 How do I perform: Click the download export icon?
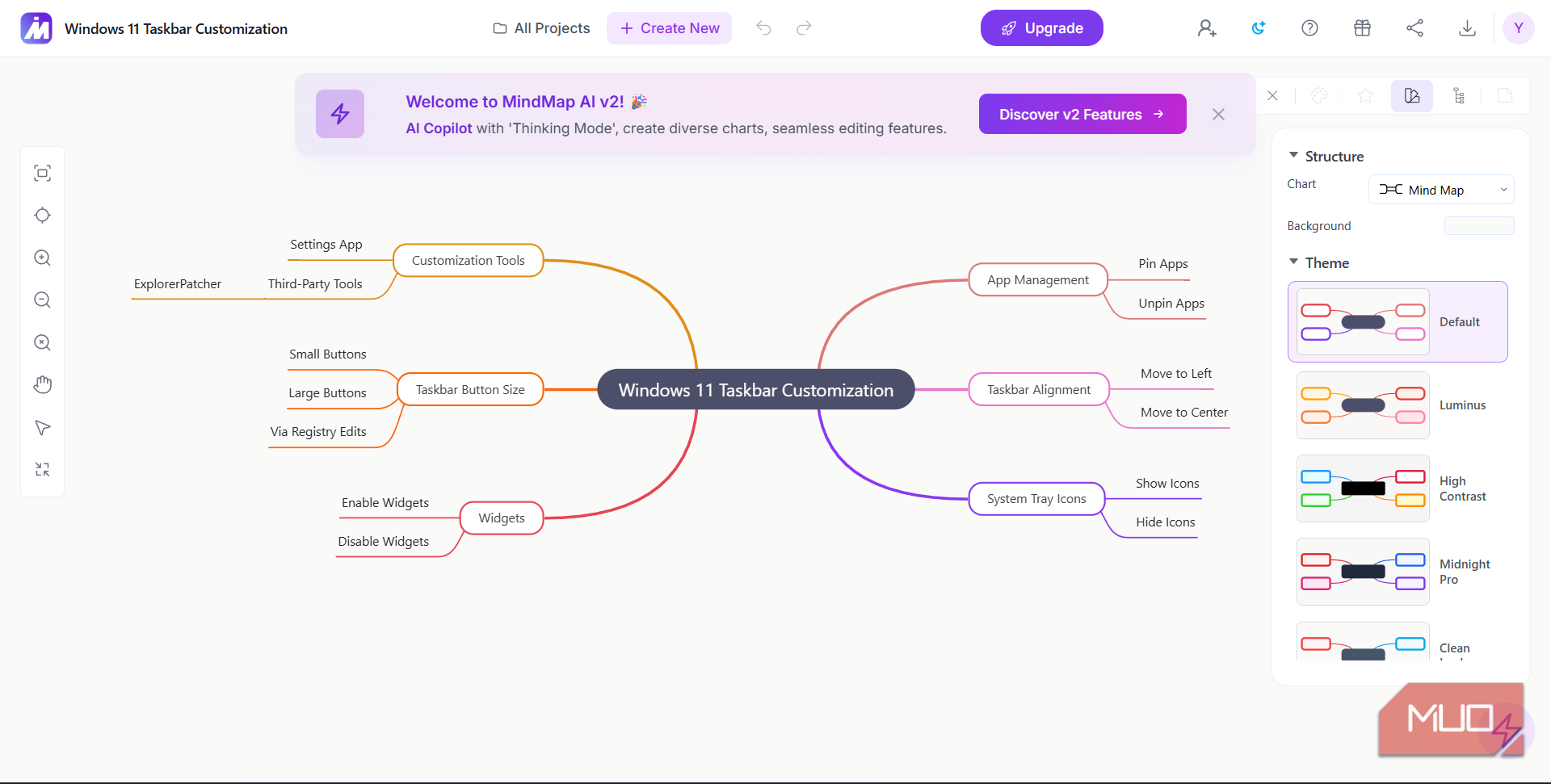point(1468,28)
